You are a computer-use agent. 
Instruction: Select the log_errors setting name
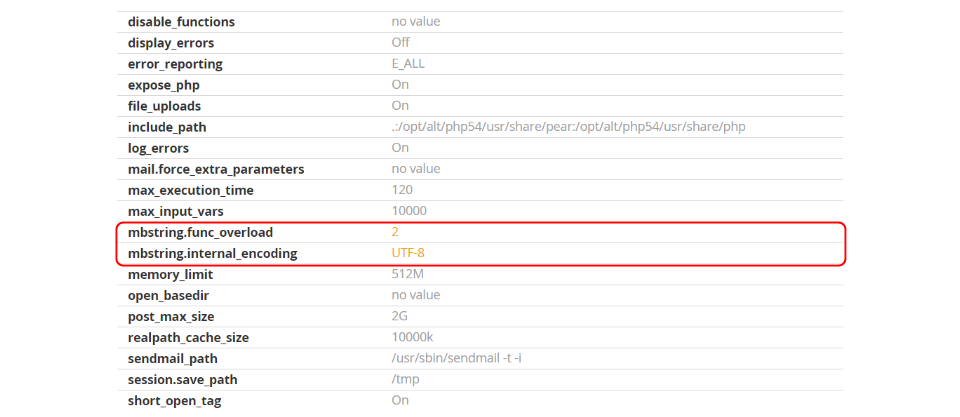(x=158, y=148)
